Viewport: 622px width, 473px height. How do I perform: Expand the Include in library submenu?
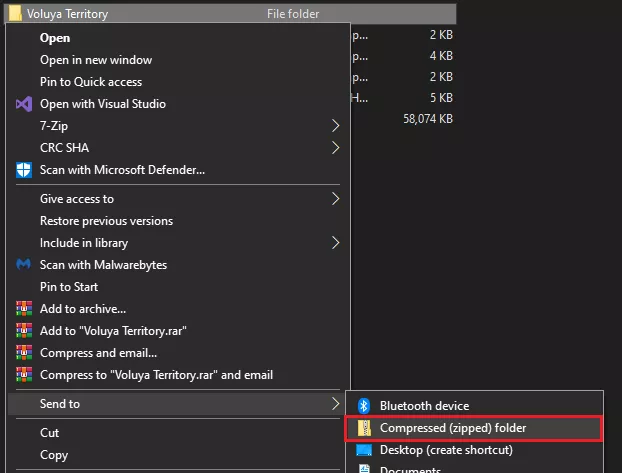[x=335, y=243]
